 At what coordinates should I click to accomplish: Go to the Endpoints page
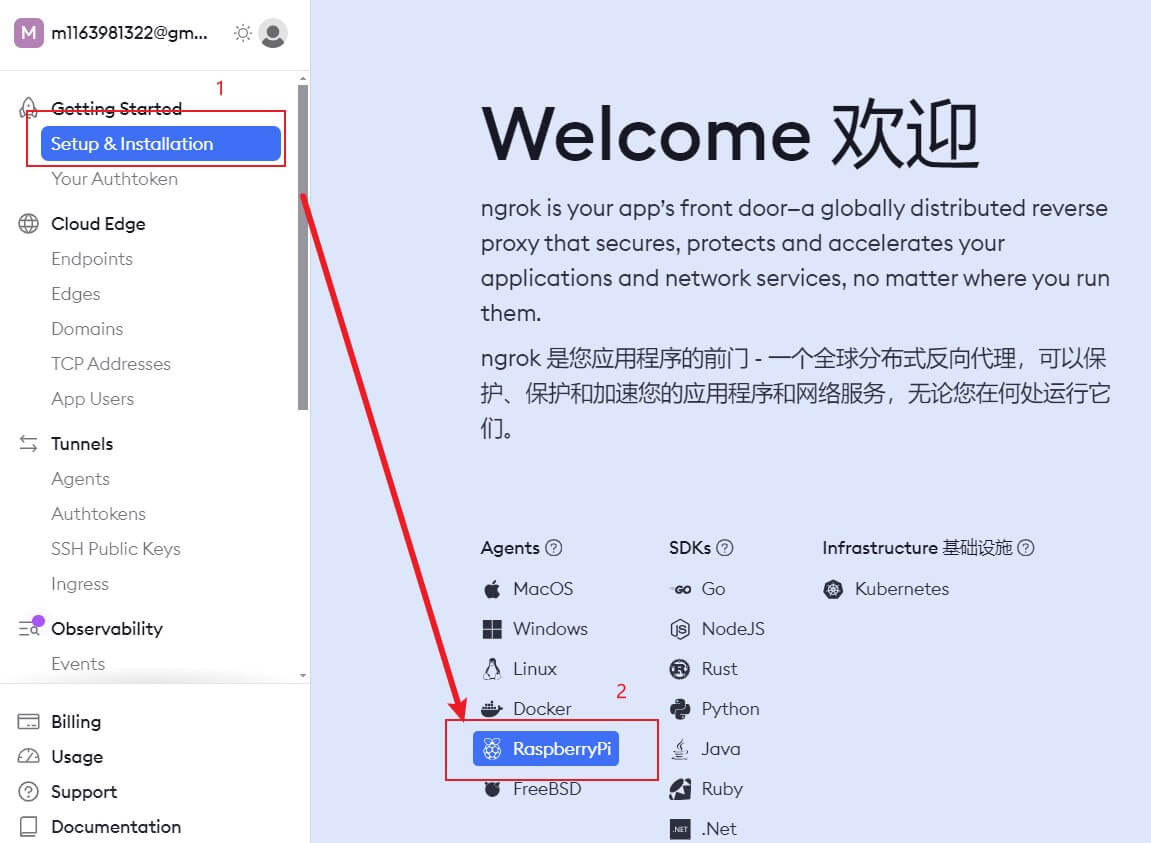click(x=92, y=259)
